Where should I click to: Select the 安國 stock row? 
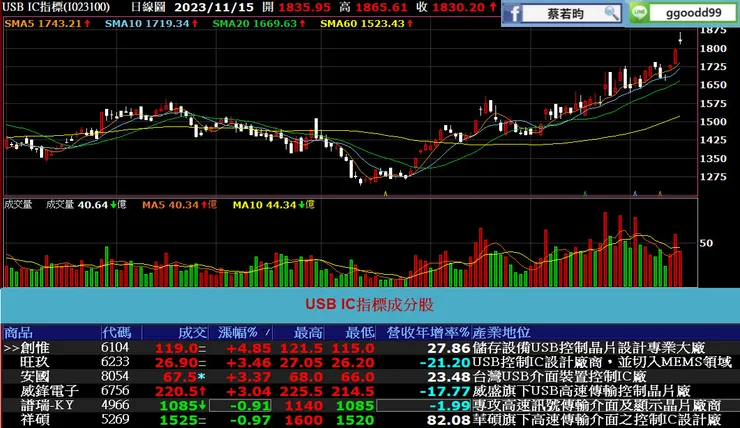tap(370, 377)
